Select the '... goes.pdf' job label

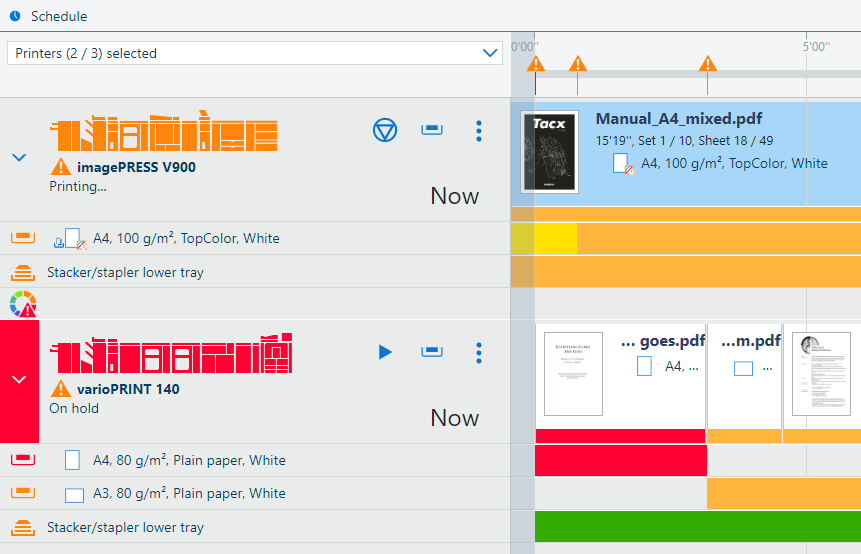pyautogui.click(x=663, y=342)
